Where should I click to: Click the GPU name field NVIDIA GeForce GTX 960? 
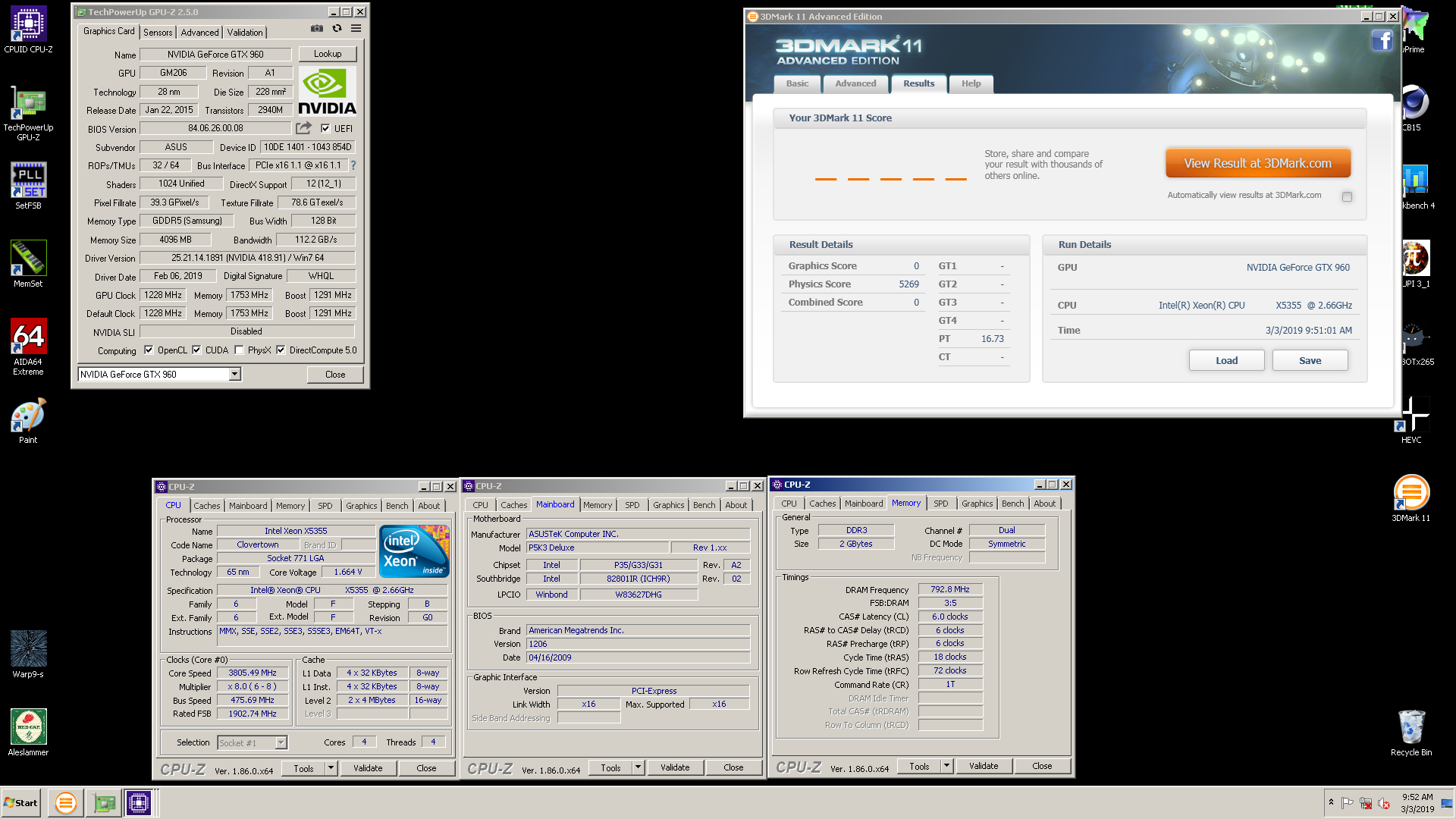tap(215, 55)
